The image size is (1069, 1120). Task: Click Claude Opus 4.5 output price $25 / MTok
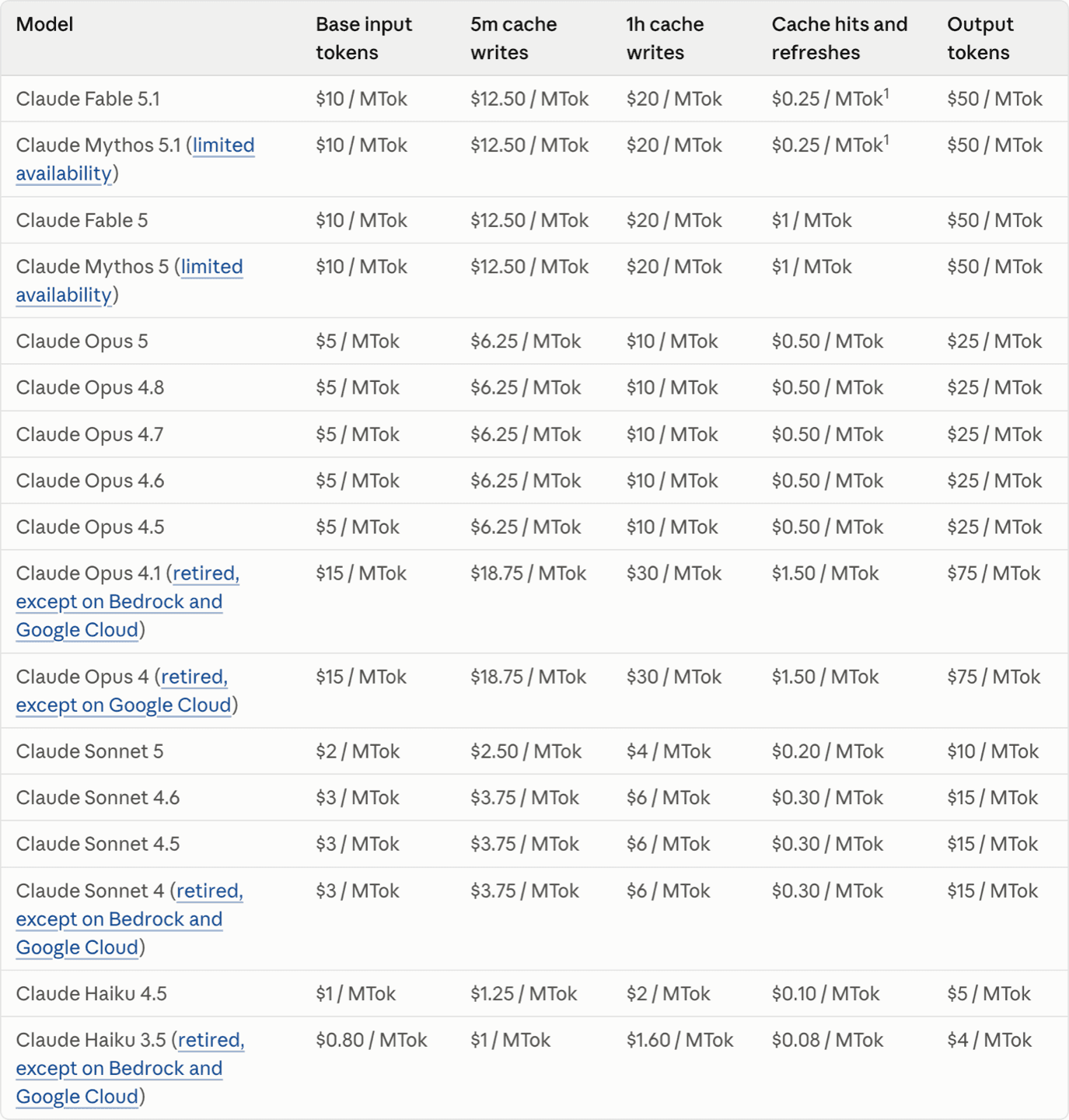(x=994, y=527)
